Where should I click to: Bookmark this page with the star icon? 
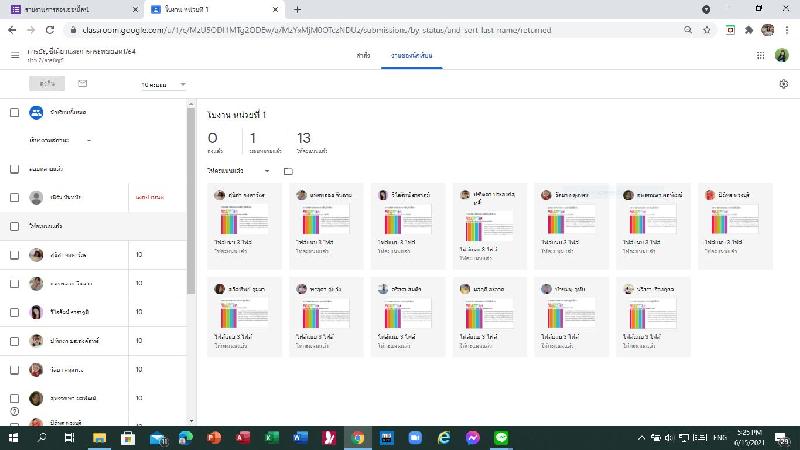click(x=706, y=30)
